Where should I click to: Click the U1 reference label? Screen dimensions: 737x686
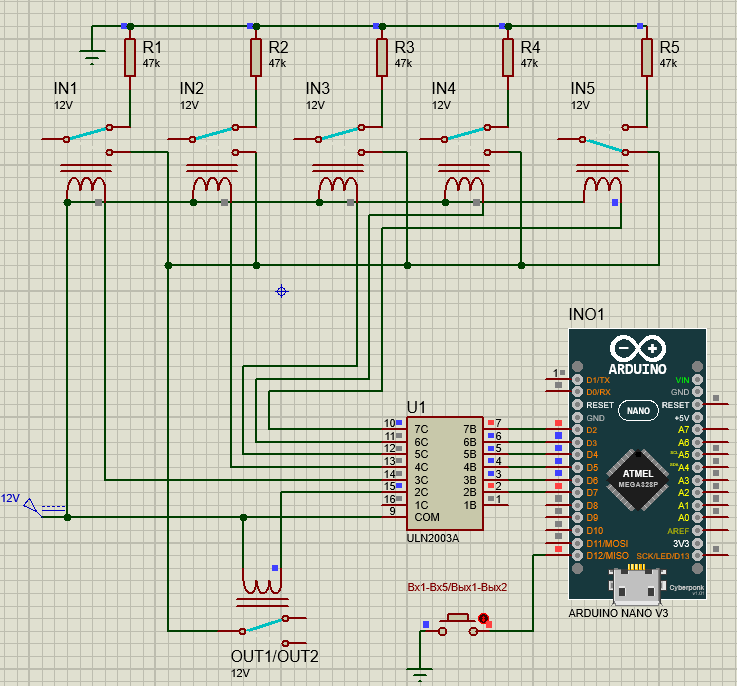pyautogui.click(x=416, y=407)
